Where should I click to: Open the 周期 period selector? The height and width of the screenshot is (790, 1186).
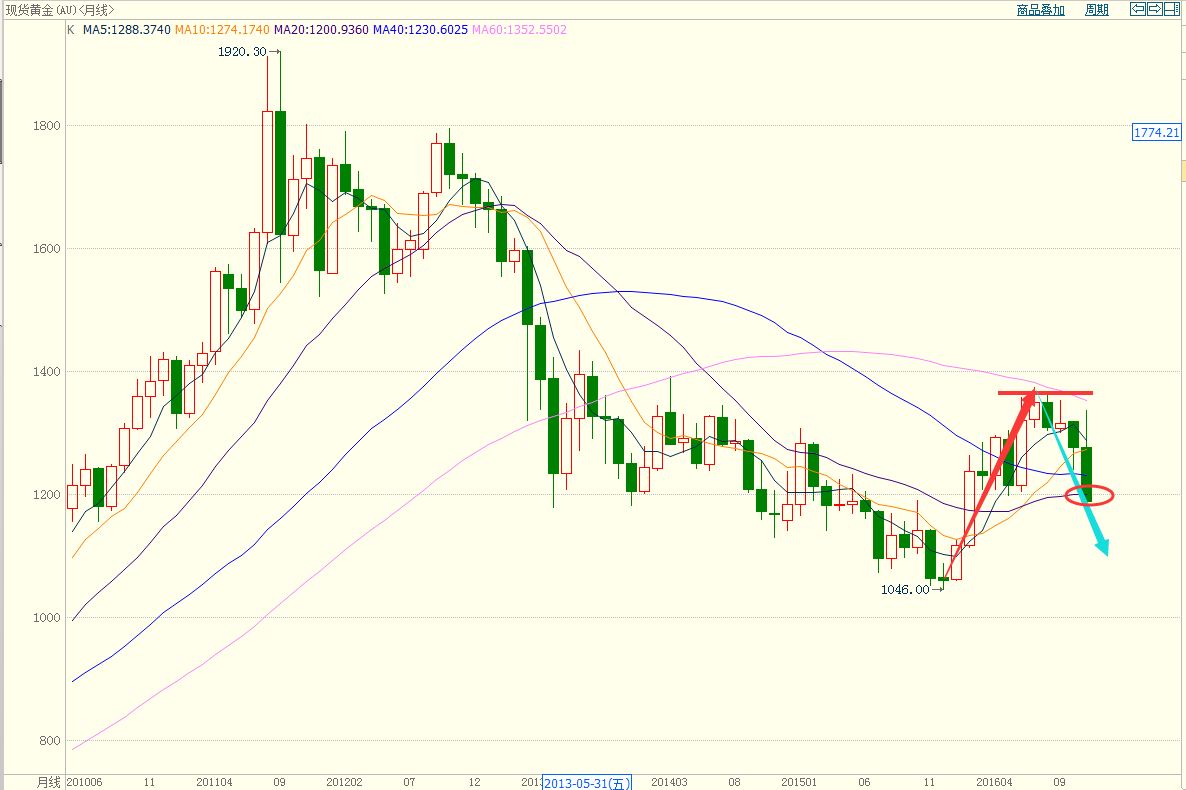(x=1096, y=10)
